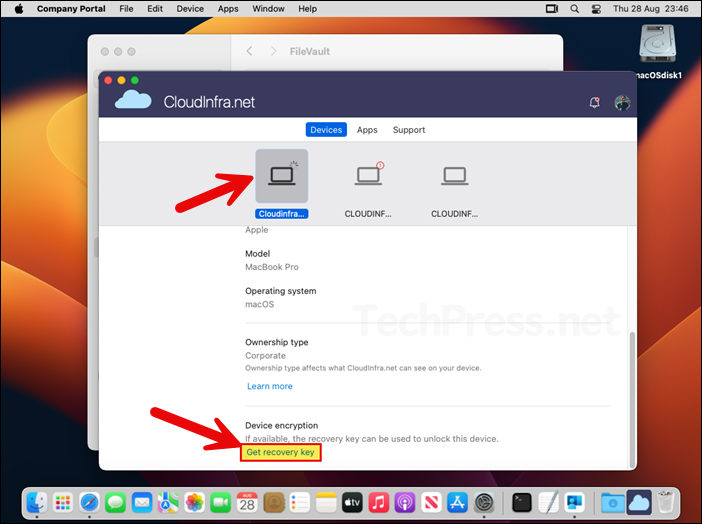Open News app in the Dock
Viewport: 702px width, 524px height.
click(431, 503)
